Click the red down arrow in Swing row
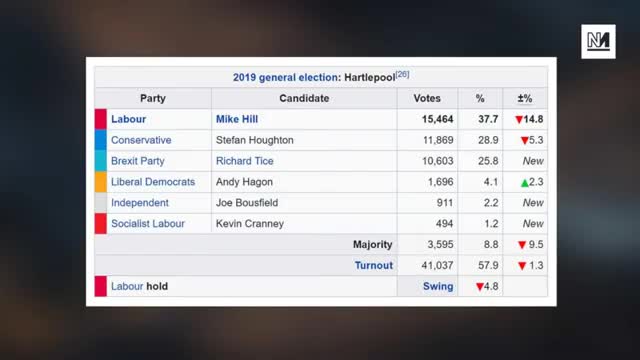Screen dimensions: 640x360 [x=480, y=287]
